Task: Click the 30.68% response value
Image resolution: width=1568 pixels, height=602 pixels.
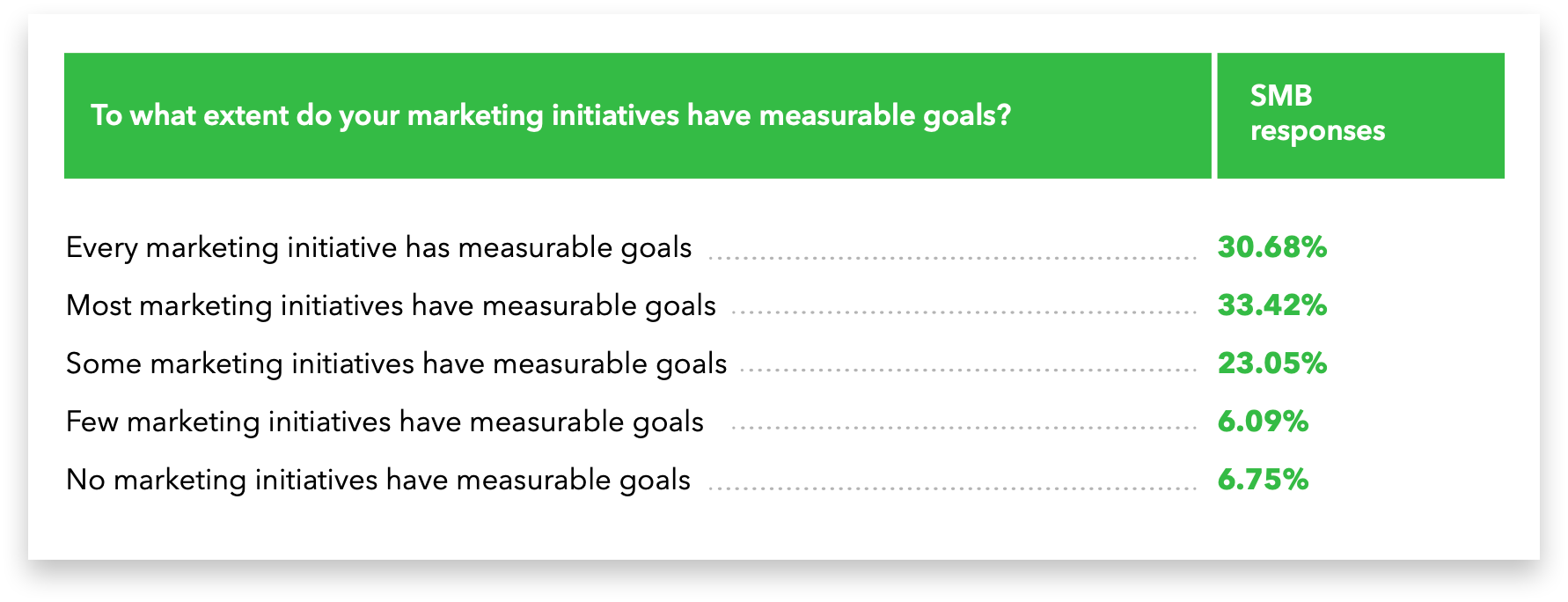Action: point(1271,248)
